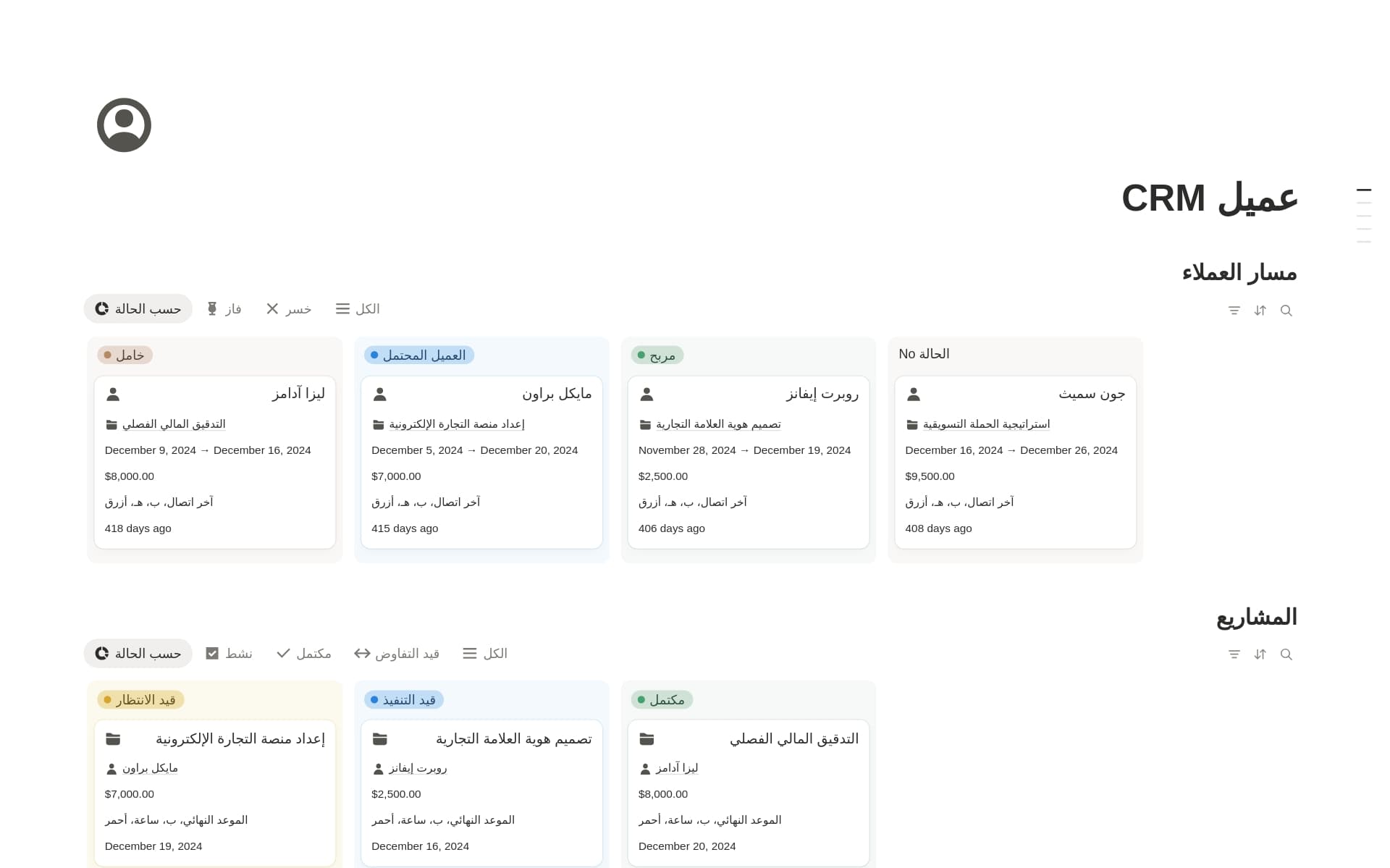This screenshot has height=868, width=1390.
Task: Open the linked project استراتيجية الحملة التسويقية
Action: point(986,424)
